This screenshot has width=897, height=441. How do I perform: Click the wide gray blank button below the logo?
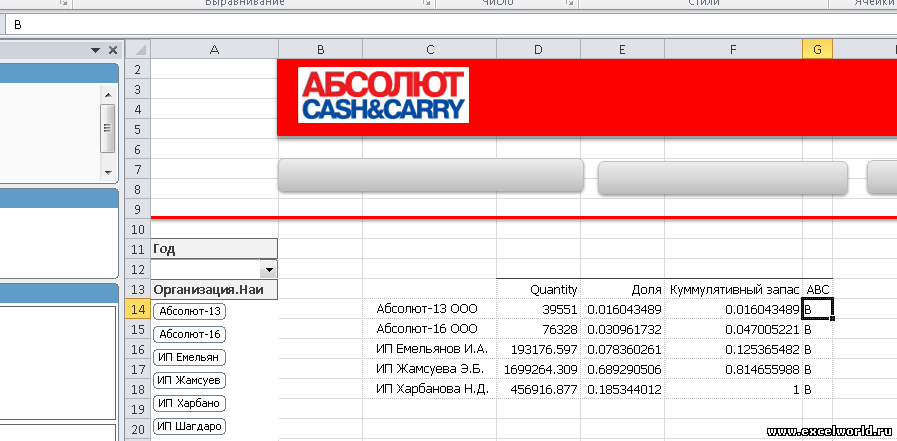[430, 175]
